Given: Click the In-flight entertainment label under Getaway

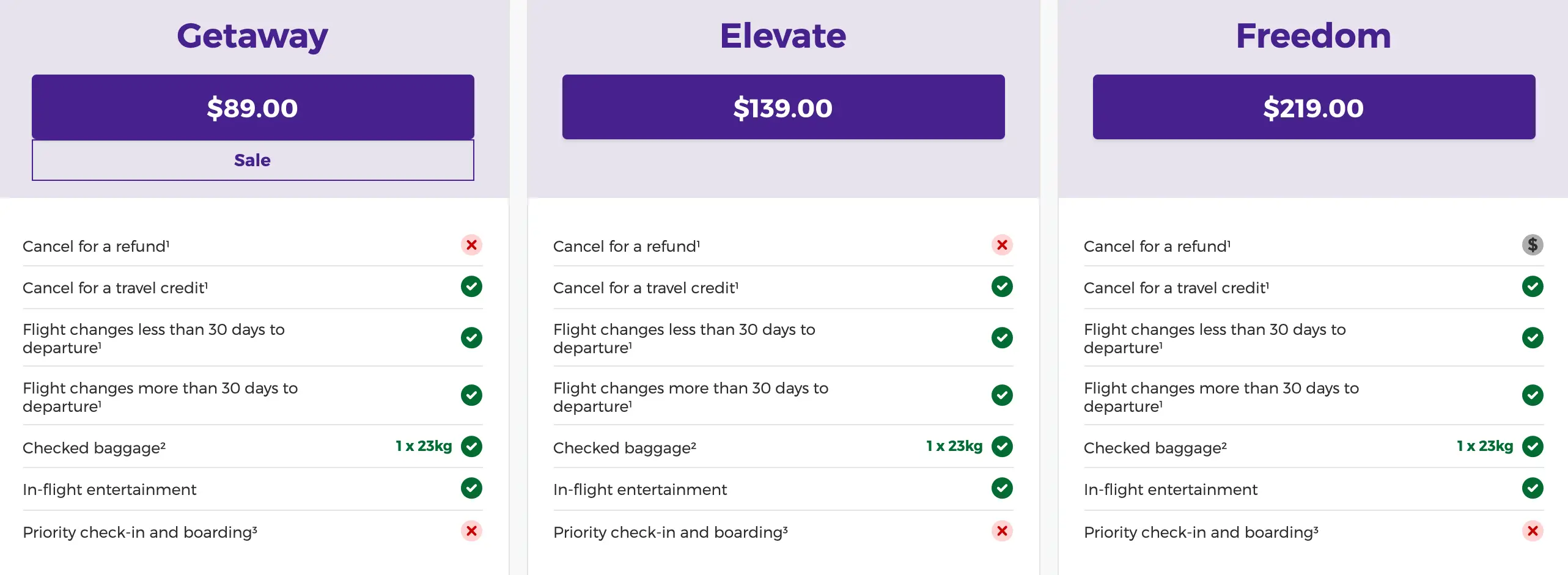Looking at the screenshot, I should [109, 489].
